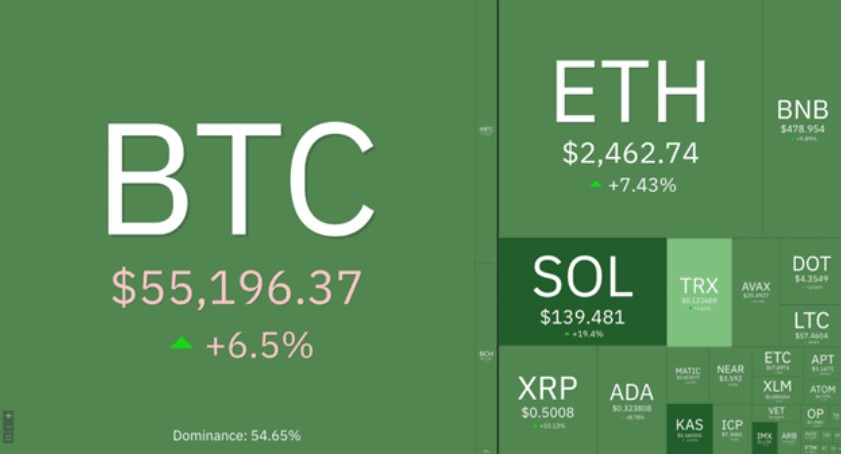Select the LTC tile
This screenshot has height=457, width=844.
click(x=811, y=326)
